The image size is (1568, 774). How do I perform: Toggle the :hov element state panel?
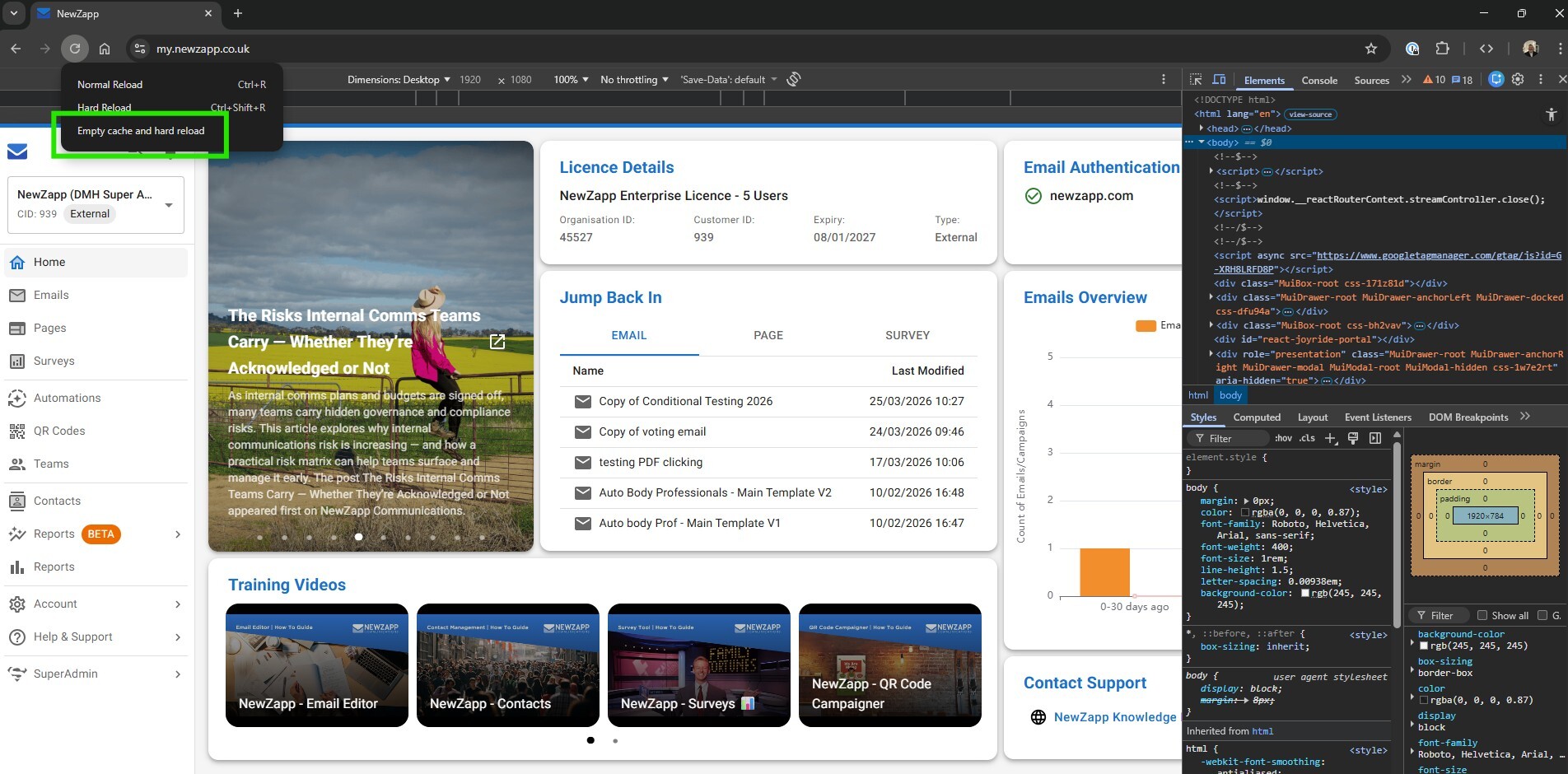(x=1283, y=439)
